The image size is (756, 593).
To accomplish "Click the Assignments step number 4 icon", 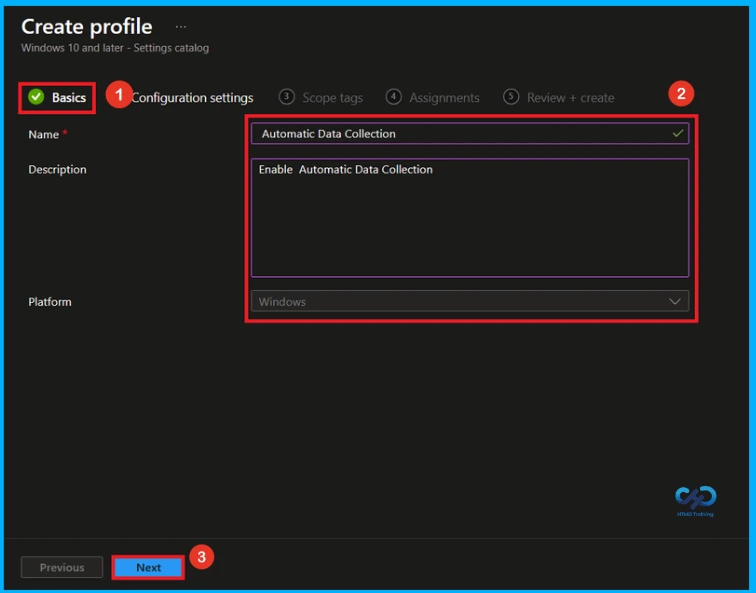I will [x=393, y=97].
